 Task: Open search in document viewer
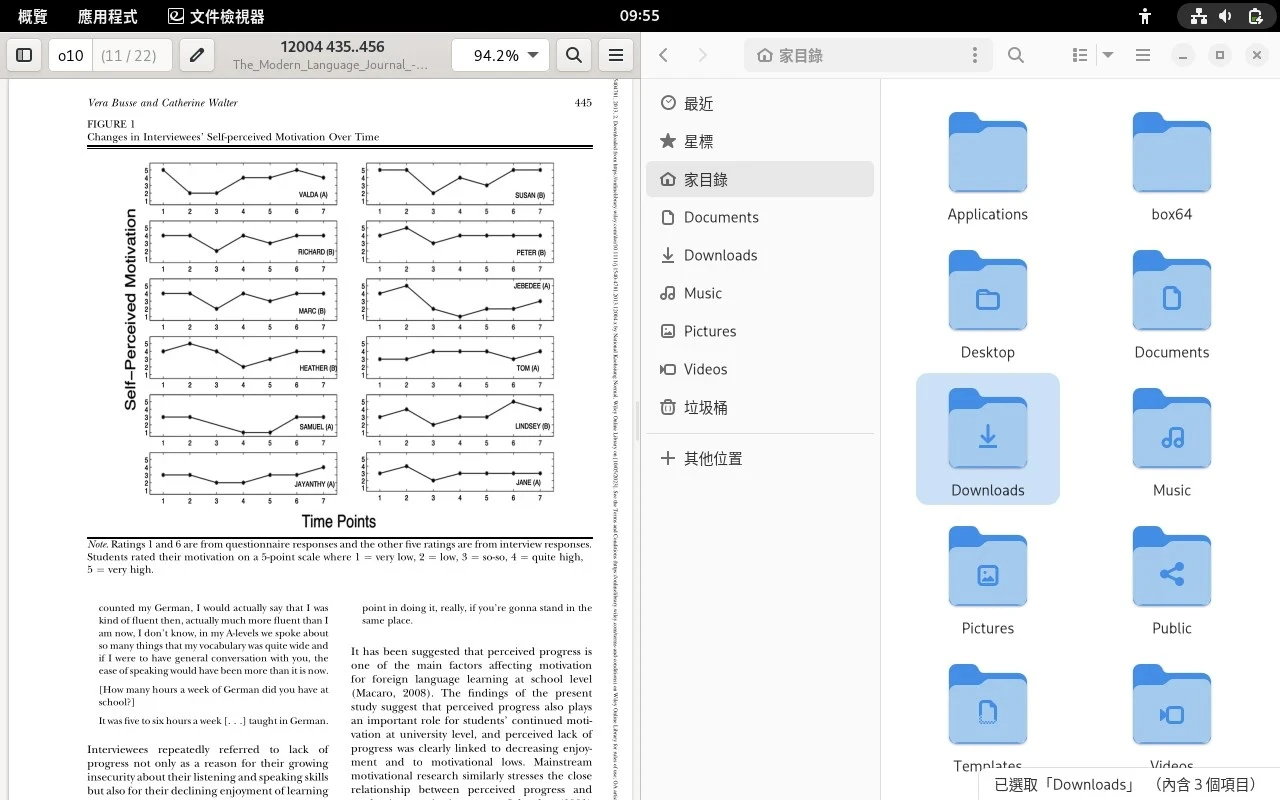574,56
